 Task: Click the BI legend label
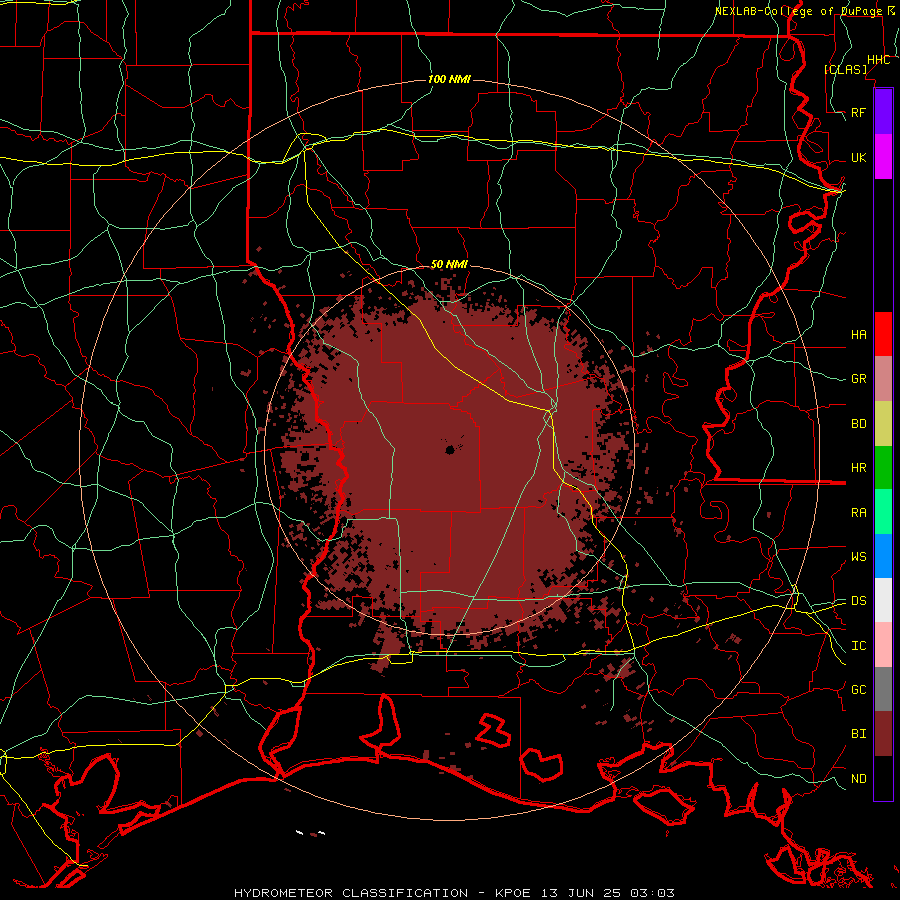[x=859, y=734]
